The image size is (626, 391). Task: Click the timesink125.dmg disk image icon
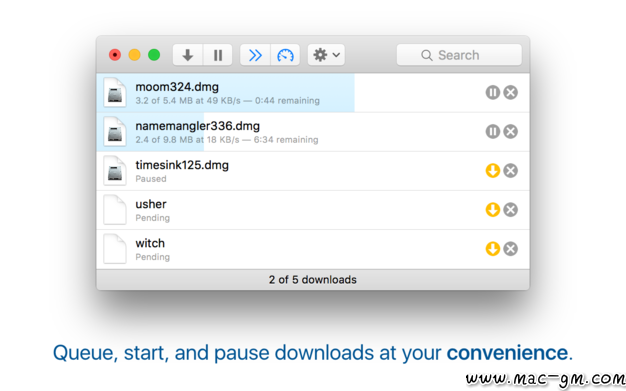click(x=115, y=171)
